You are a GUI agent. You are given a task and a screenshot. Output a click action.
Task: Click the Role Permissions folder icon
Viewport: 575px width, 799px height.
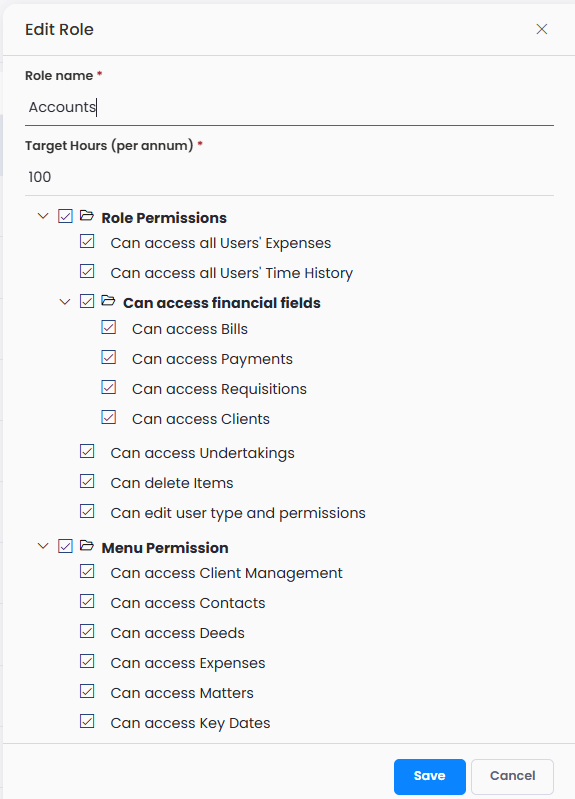click(87, 216)
